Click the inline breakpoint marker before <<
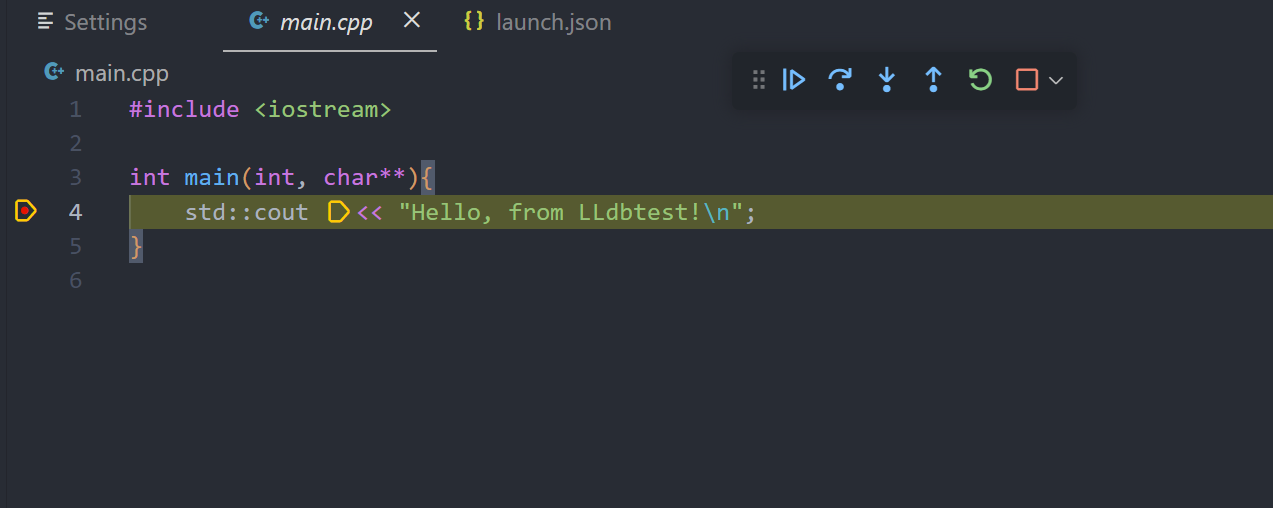This screenshot has width=1273, height=508. point(339,211)
